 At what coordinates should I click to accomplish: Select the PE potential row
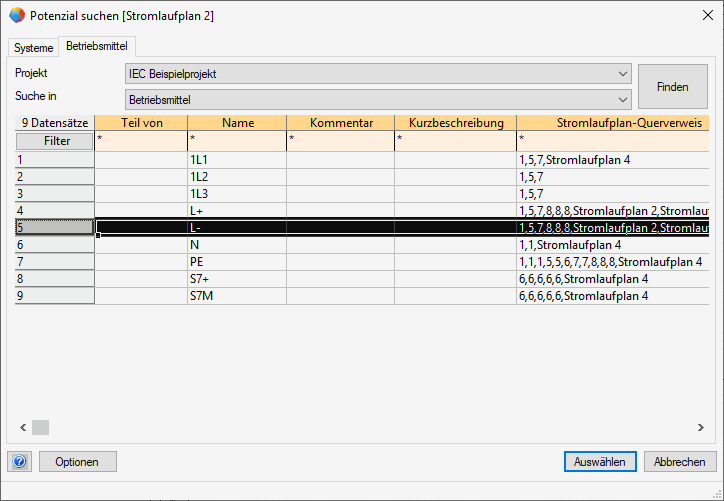coord(237,262)
